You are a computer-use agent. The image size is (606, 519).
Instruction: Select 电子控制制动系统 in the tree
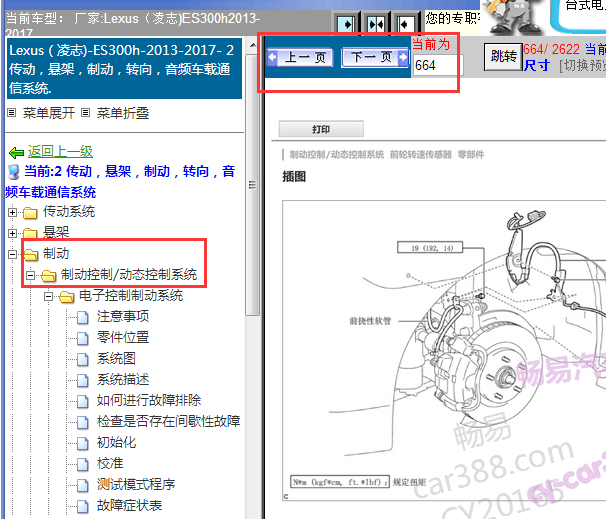click(131, 296)
